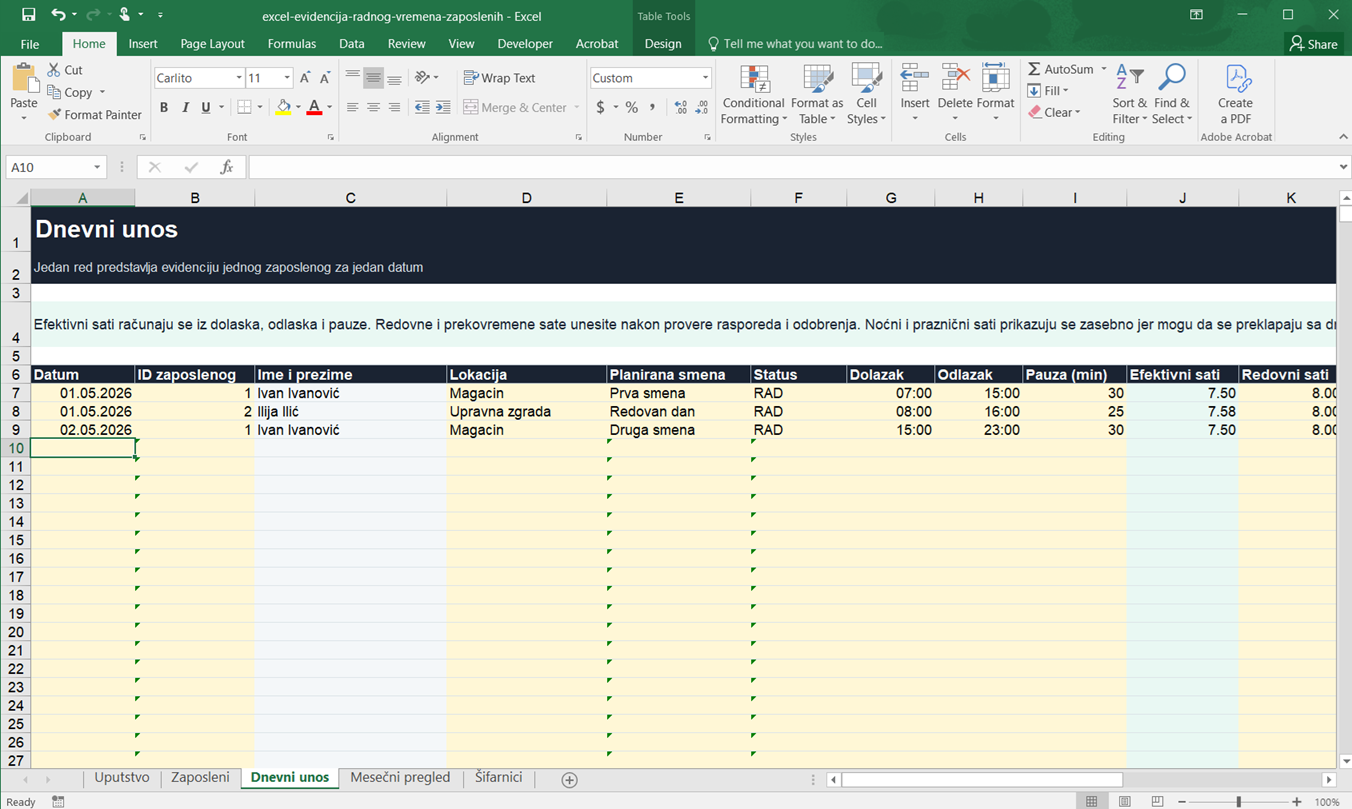Open the Page Layout tab
Screen dimensions: 1352x809
click(x=213, y=44)
